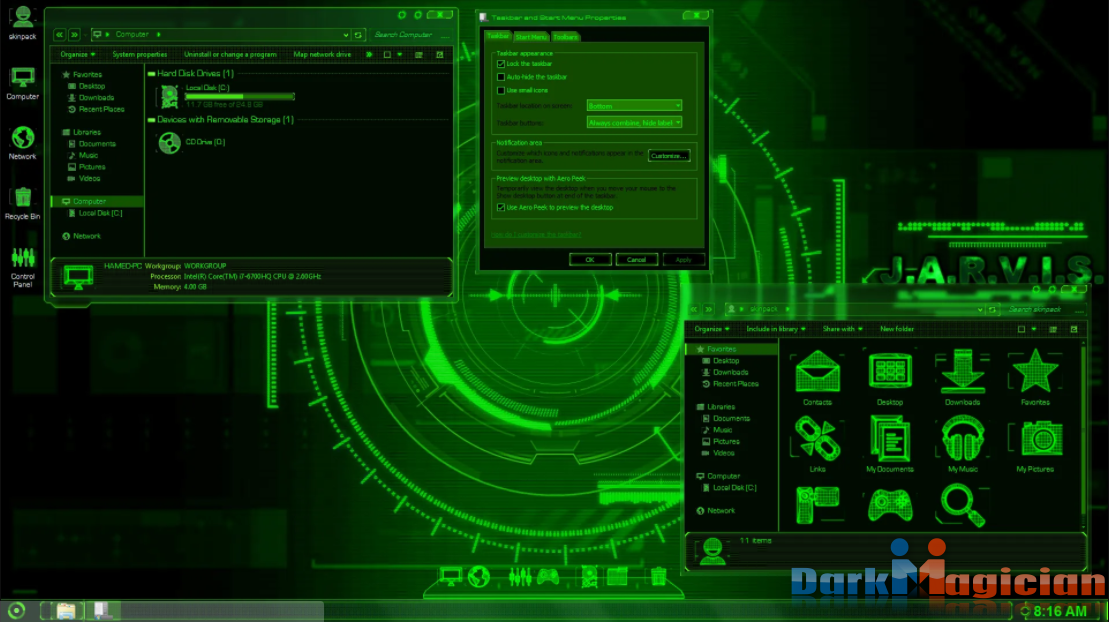Open the Network desktop icon
This screenshot has width=1109, height=622.
[x=23, y=142]
